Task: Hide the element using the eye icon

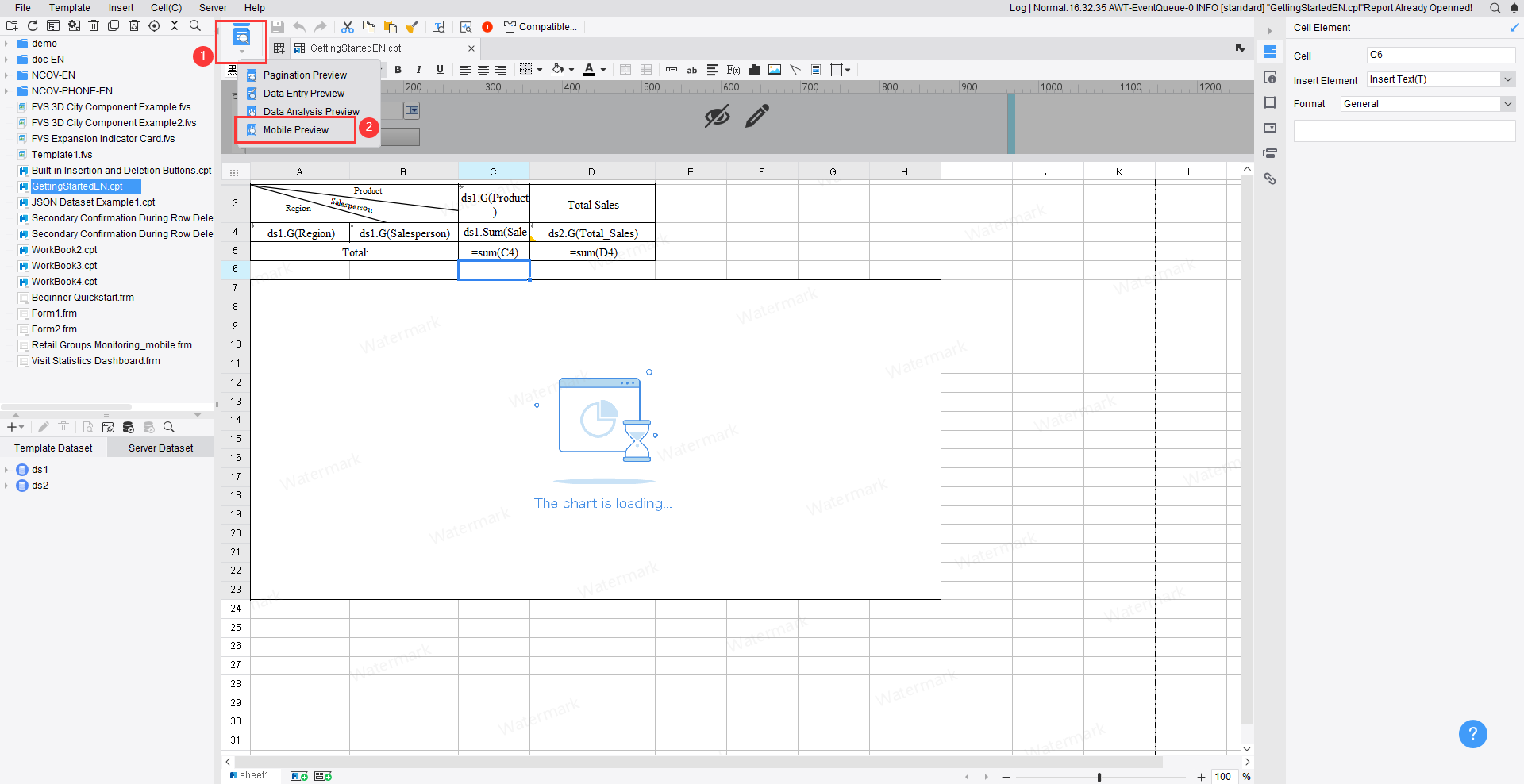Action: point(716,116)
